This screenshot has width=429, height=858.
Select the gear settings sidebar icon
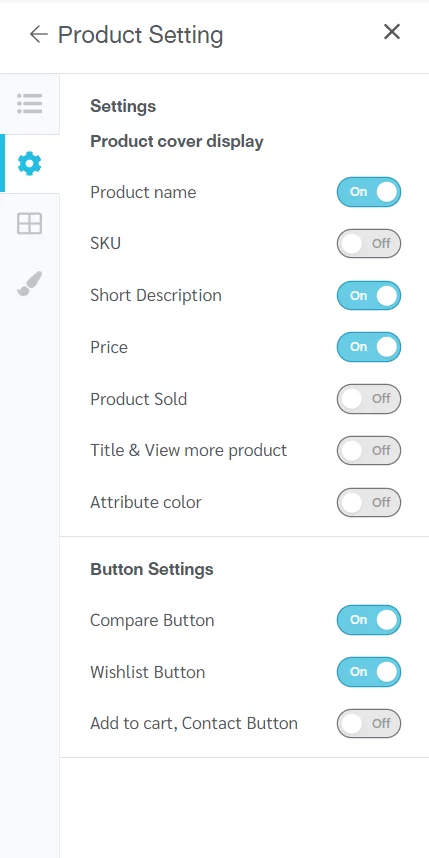pos(30,164)
